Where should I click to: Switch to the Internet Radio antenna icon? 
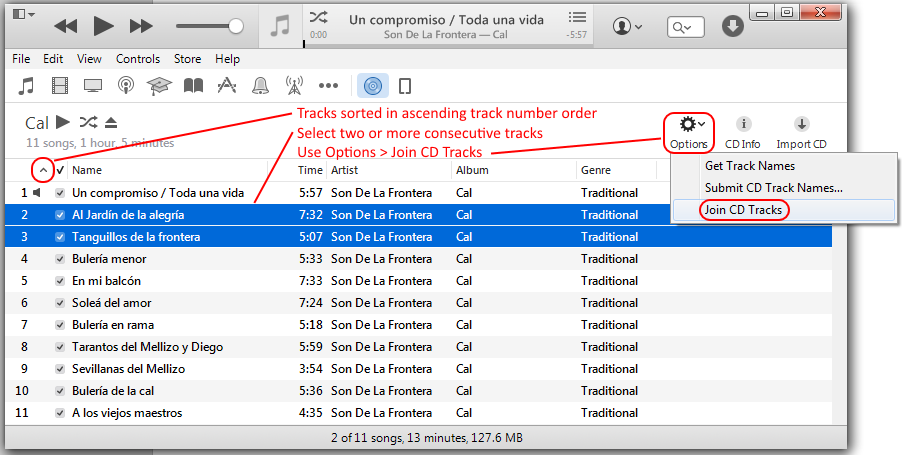coord(294,86)
